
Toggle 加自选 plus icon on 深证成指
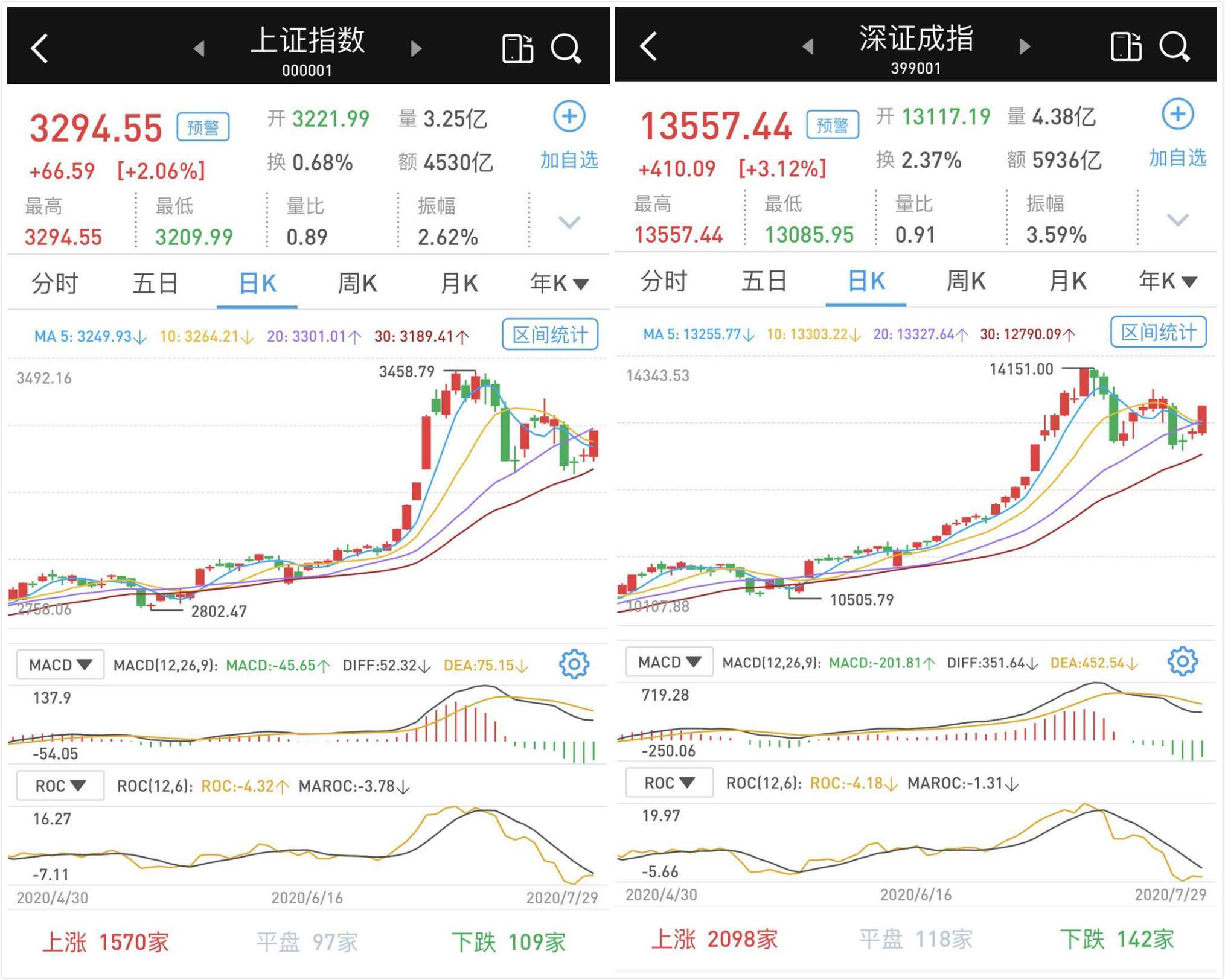pyautogui.click(x=1178, y=114)
